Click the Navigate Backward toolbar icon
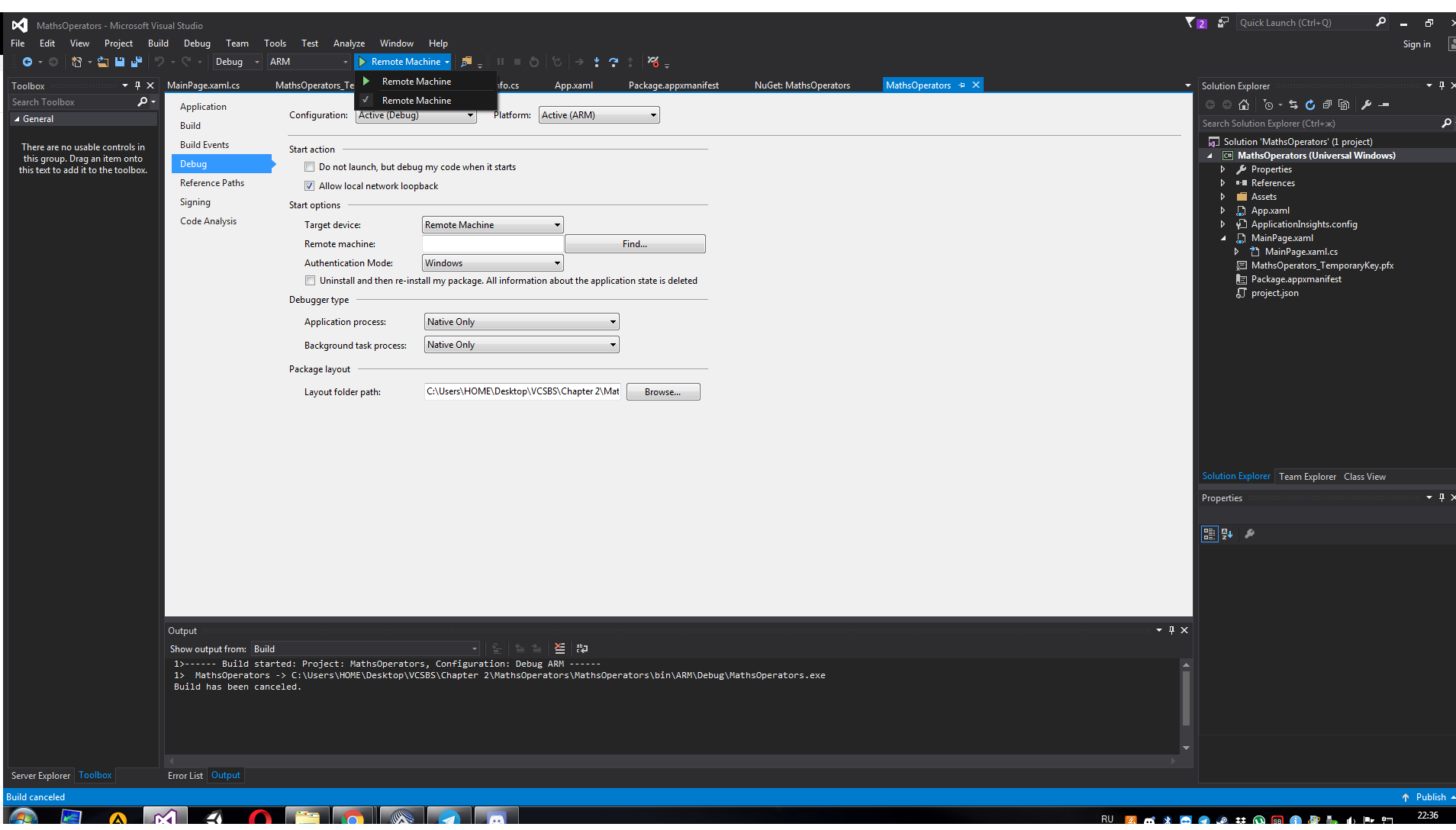Image resolution: width=1456 pixels, height=830 pixels. [x=27, y=62]
